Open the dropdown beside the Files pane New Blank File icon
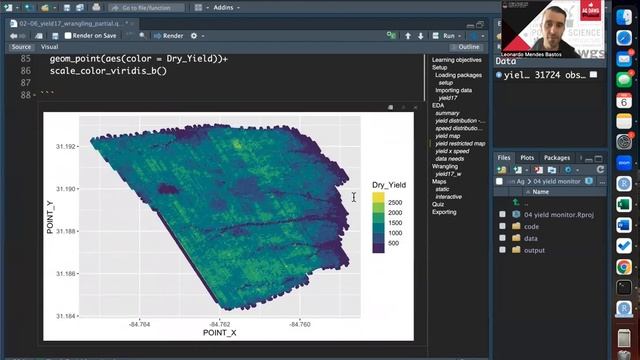Image resolution: width=640 pixels, height=360 pixels. pyautogui.click(x=527, y=170)
